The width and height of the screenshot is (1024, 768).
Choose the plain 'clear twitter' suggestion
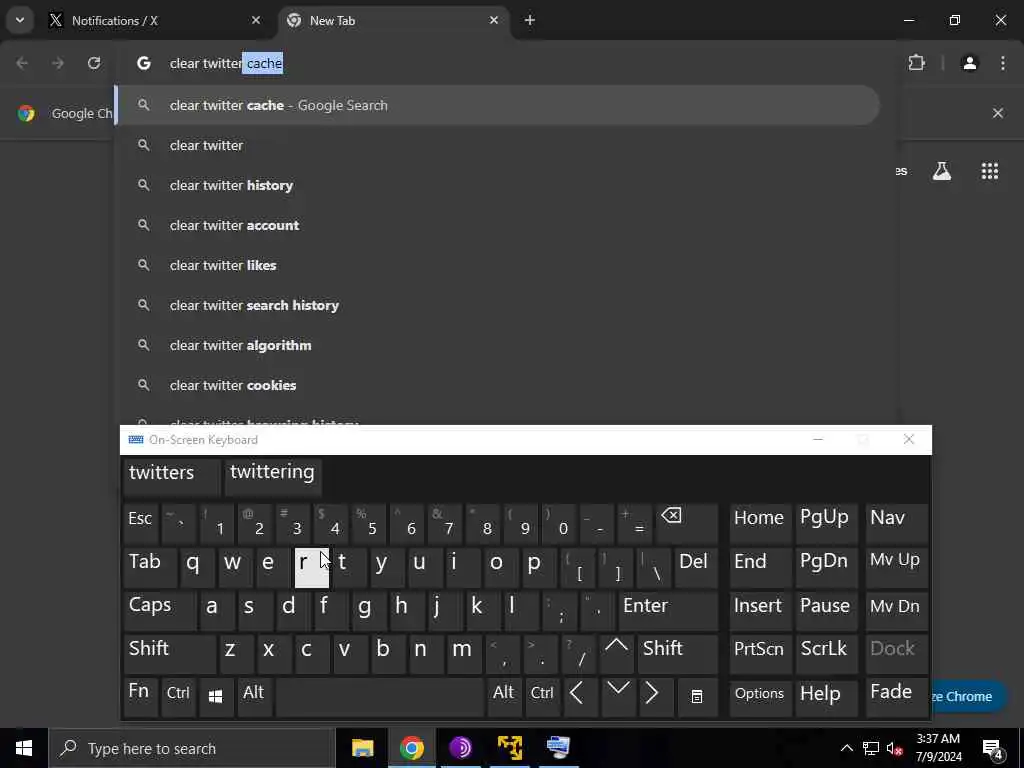[x=498, y=145]
